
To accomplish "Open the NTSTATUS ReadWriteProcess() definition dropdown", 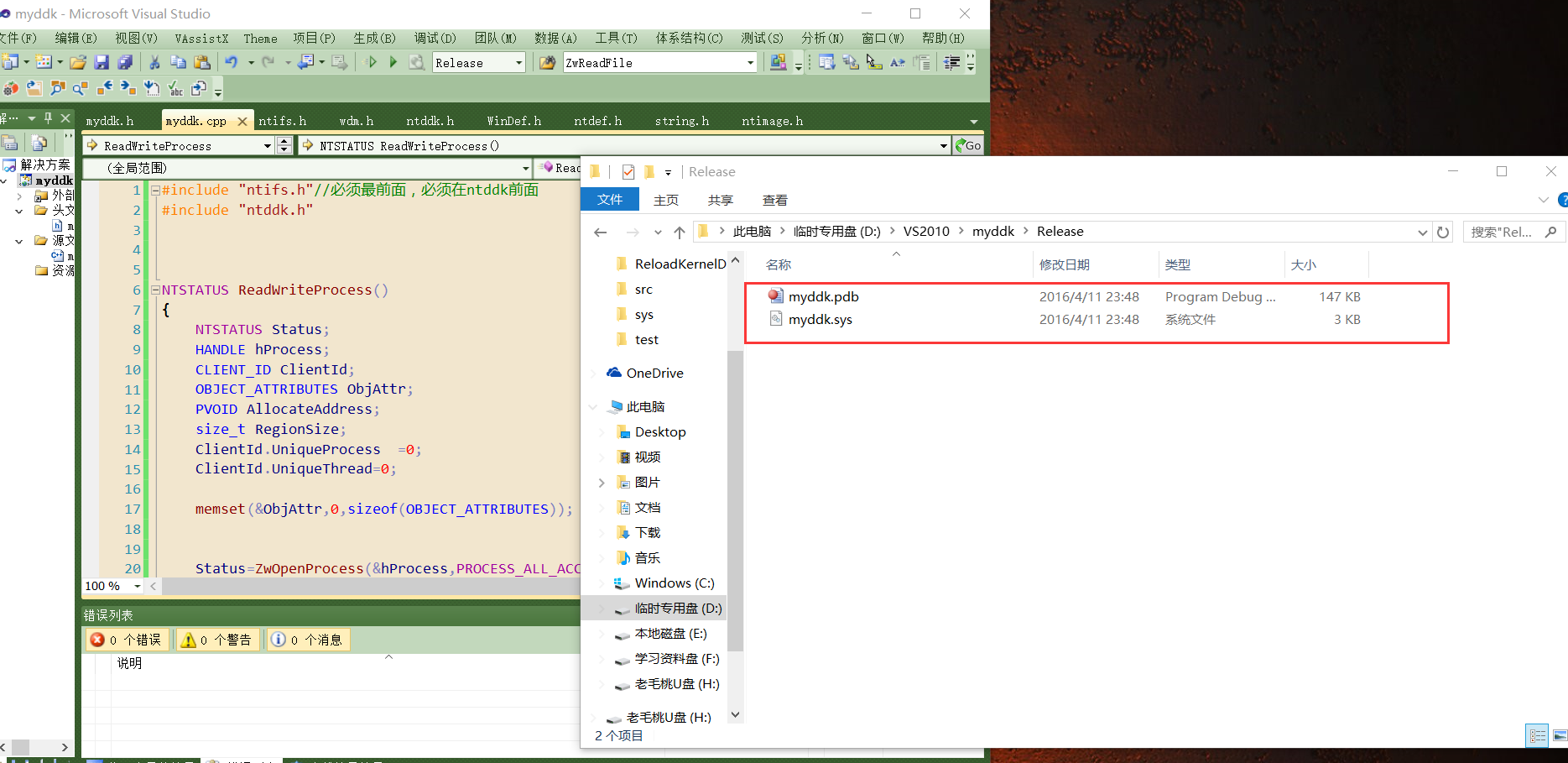I will 944,146.
